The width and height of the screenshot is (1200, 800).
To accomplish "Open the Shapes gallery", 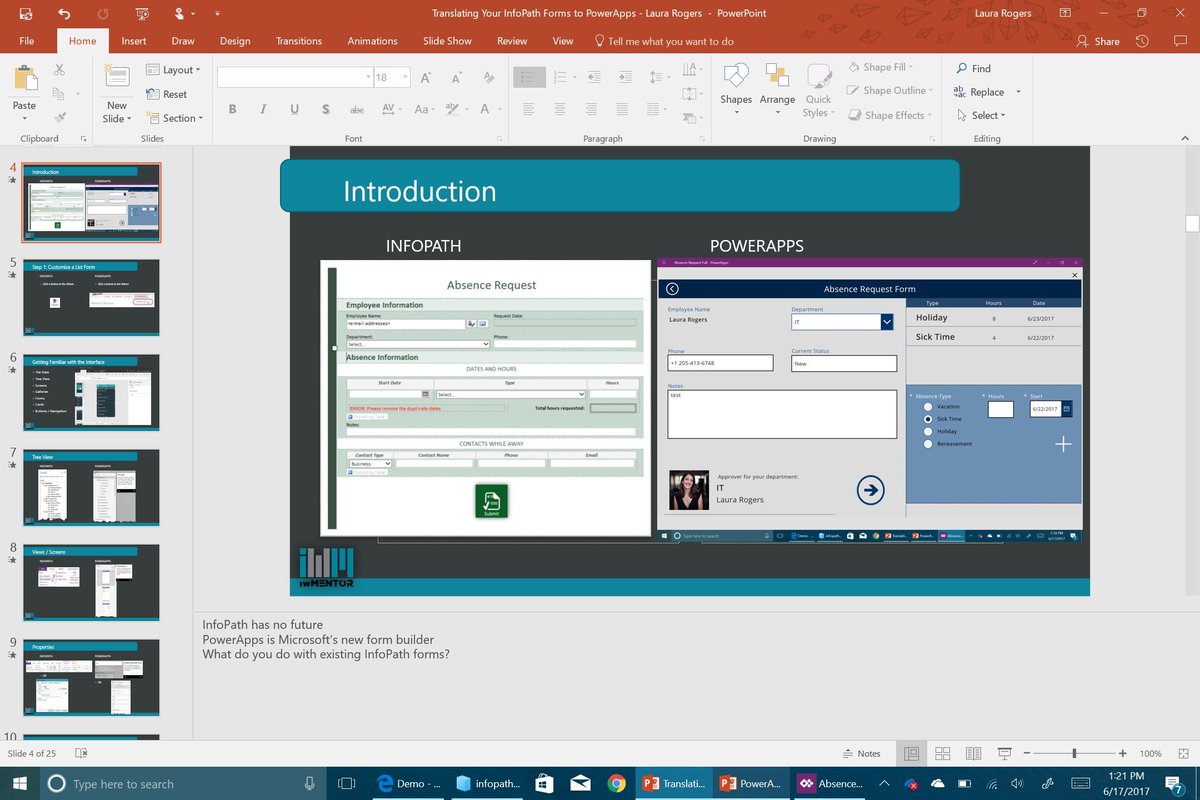I will tap(736, 89).
